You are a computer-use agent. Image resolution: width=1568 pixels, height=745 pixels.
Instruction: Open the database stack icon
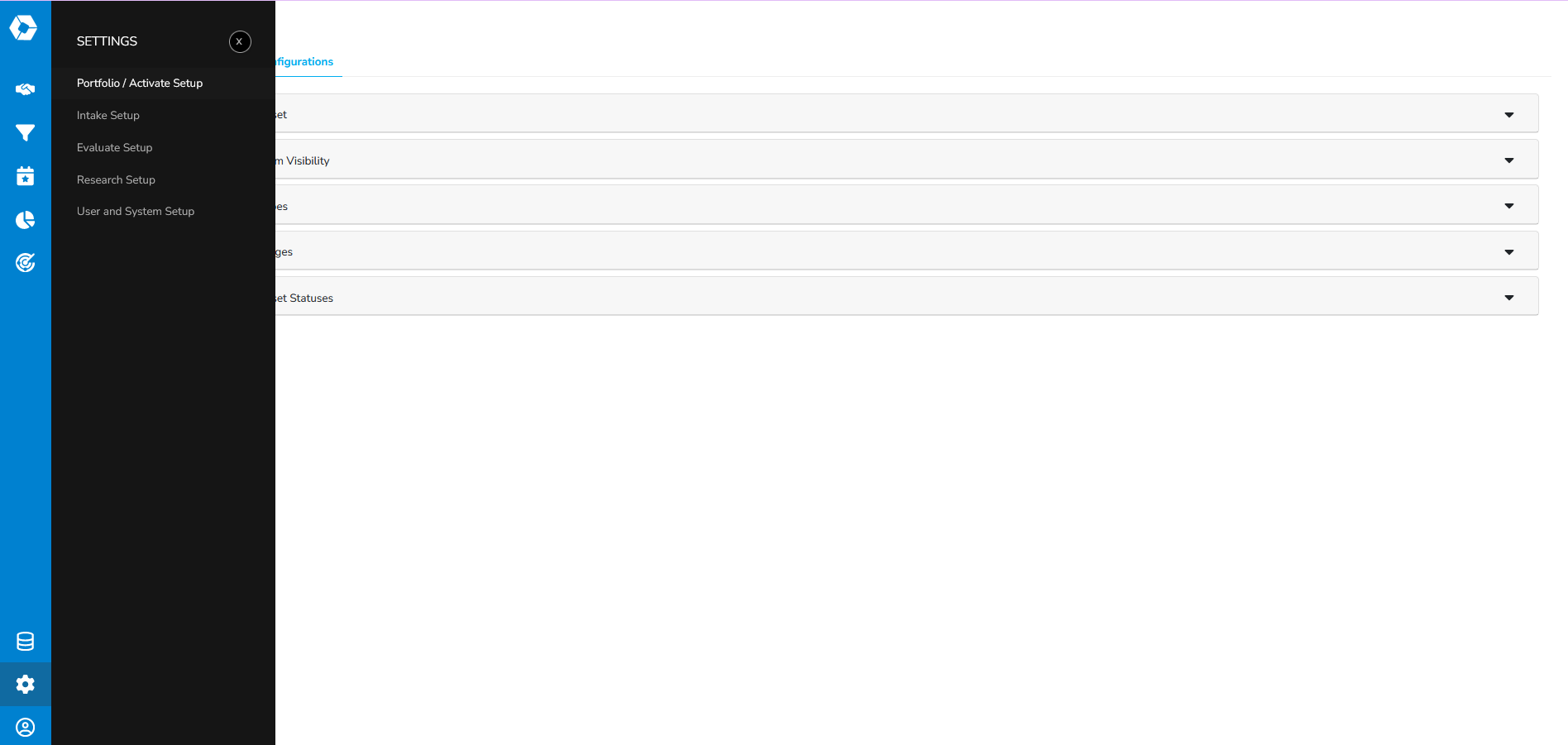25,642
